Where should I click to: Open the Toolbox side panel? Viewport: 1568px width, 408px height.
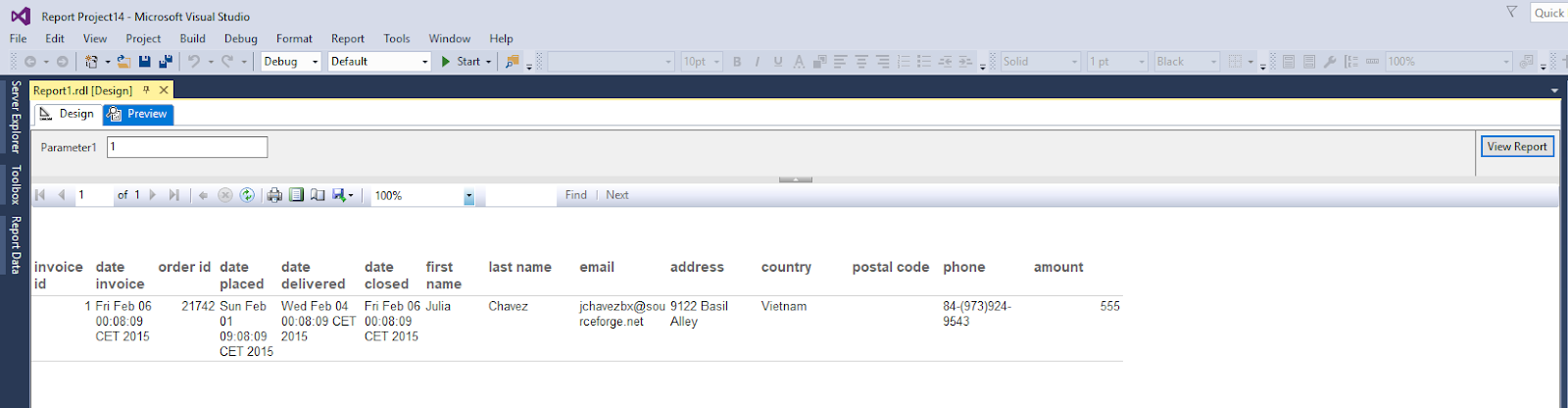16,184
